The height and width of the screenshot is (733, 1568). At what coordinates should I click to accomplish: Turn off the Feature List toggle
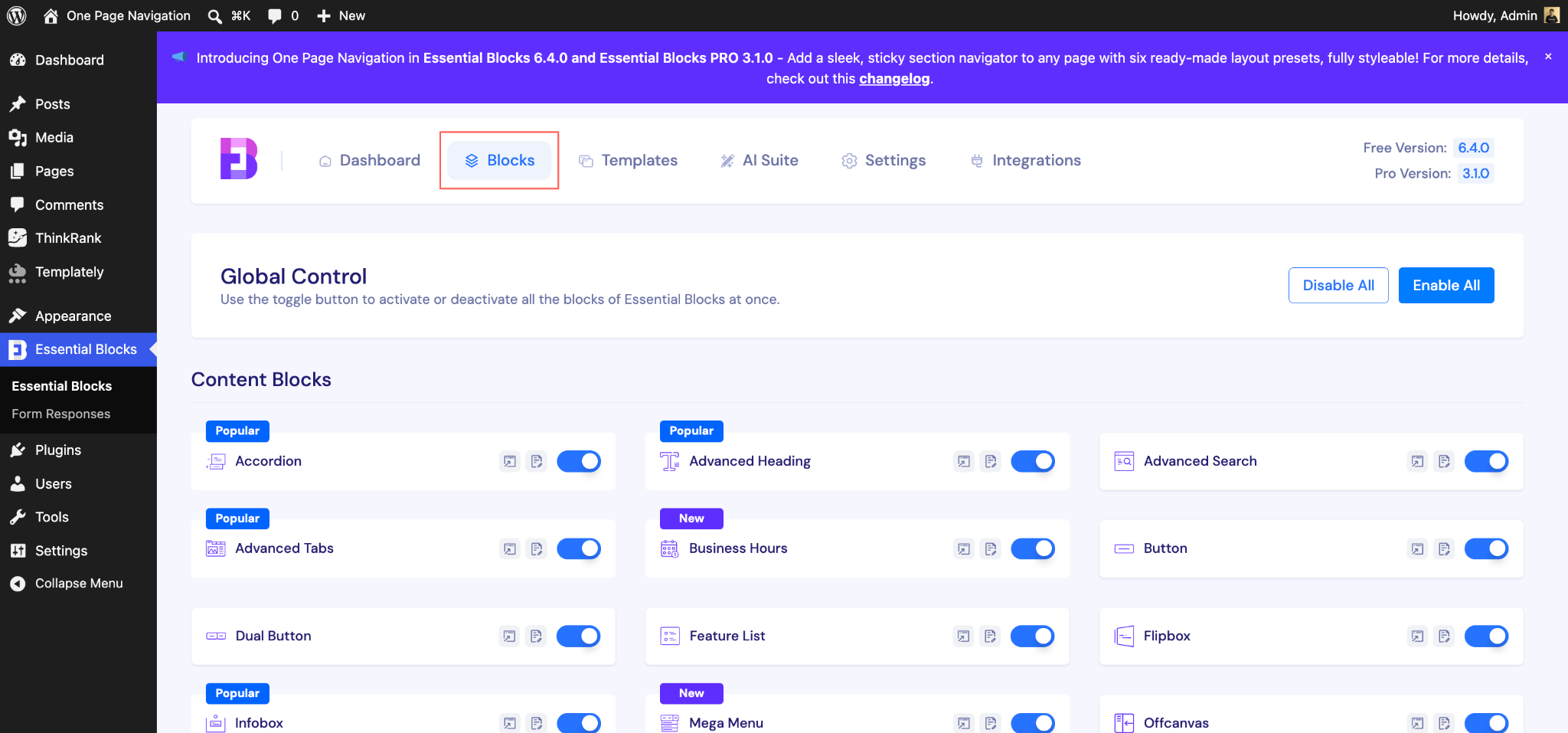click(1033, 636)
